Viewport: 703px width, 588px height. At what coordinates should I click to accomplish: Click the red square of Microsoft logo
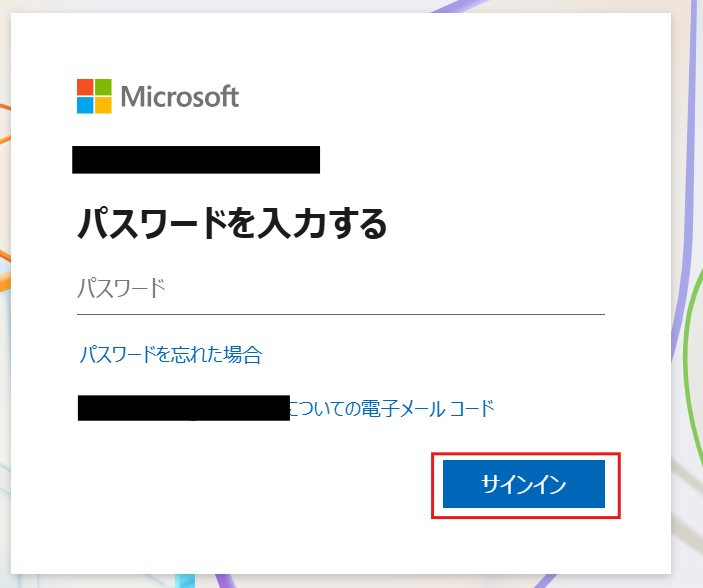pos(85,87)
